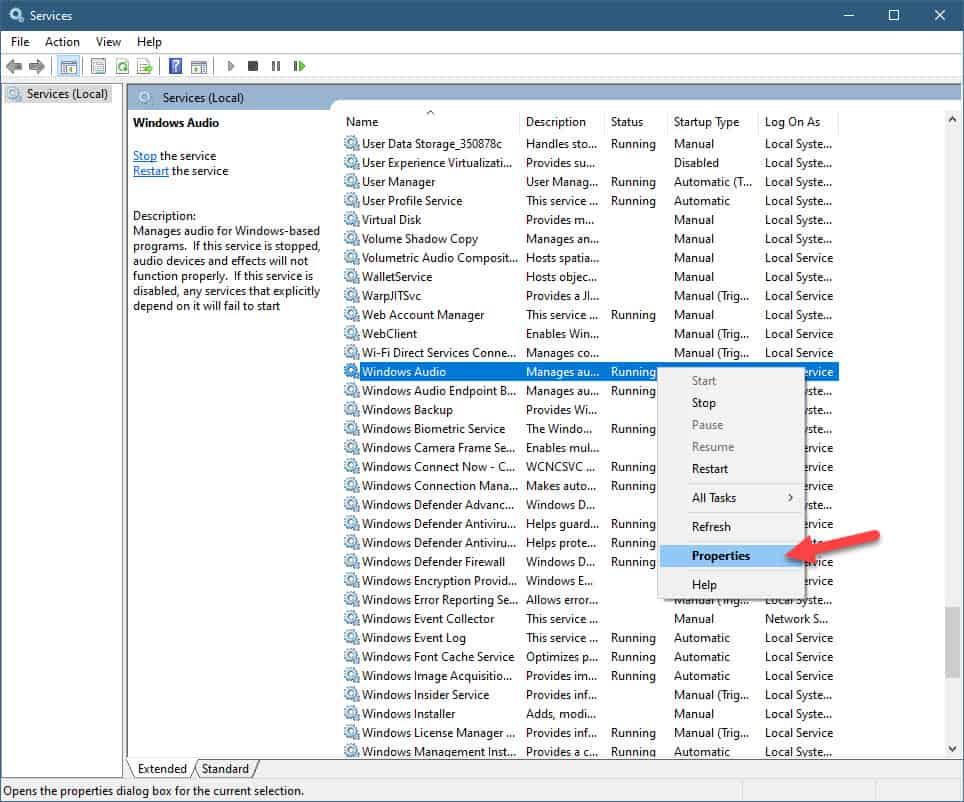
Task: Select Windows Font Cache Service row
Action: 590,657
